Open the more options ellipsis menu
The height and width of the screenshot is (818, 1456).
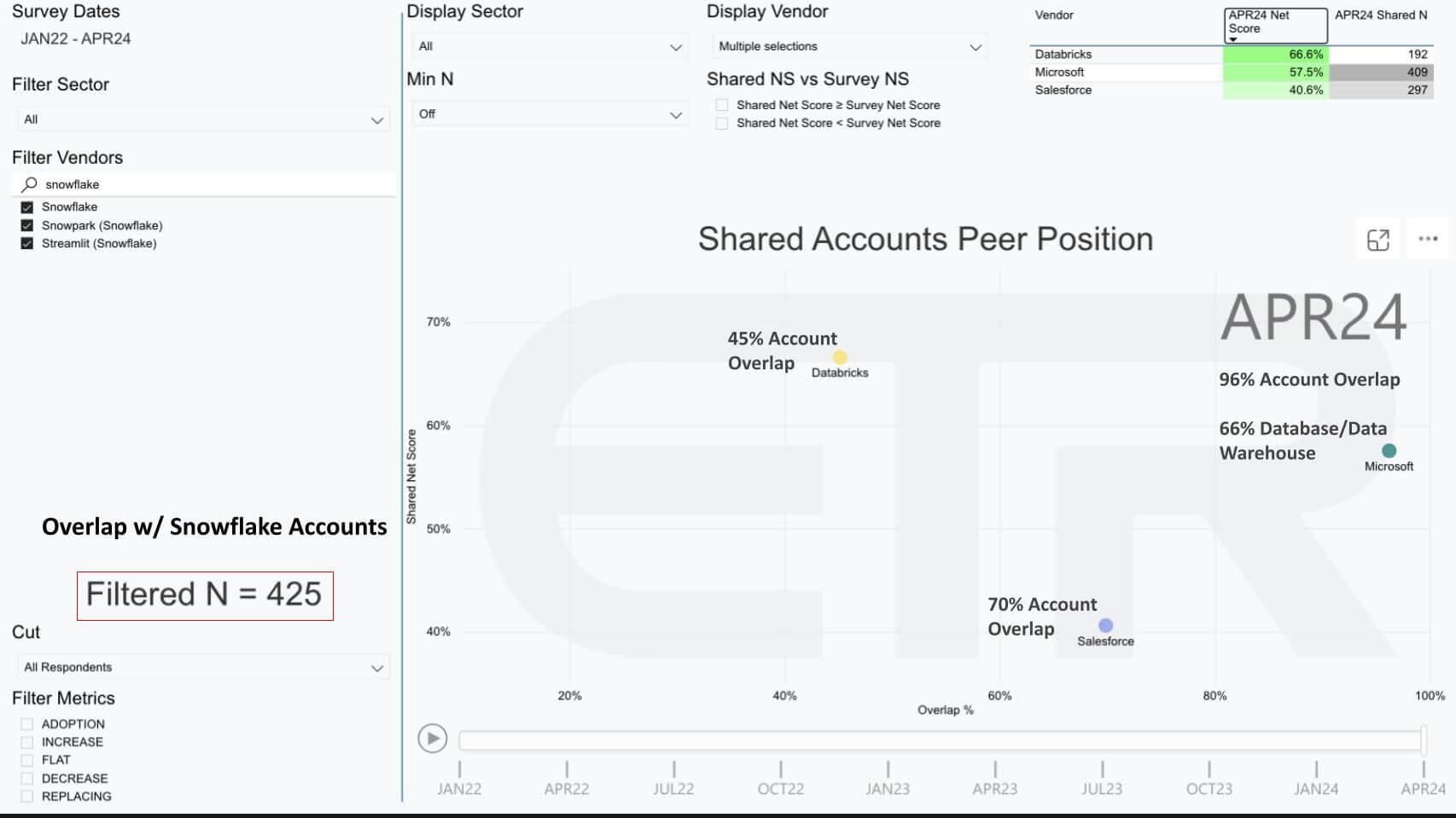pos(1428,240)
